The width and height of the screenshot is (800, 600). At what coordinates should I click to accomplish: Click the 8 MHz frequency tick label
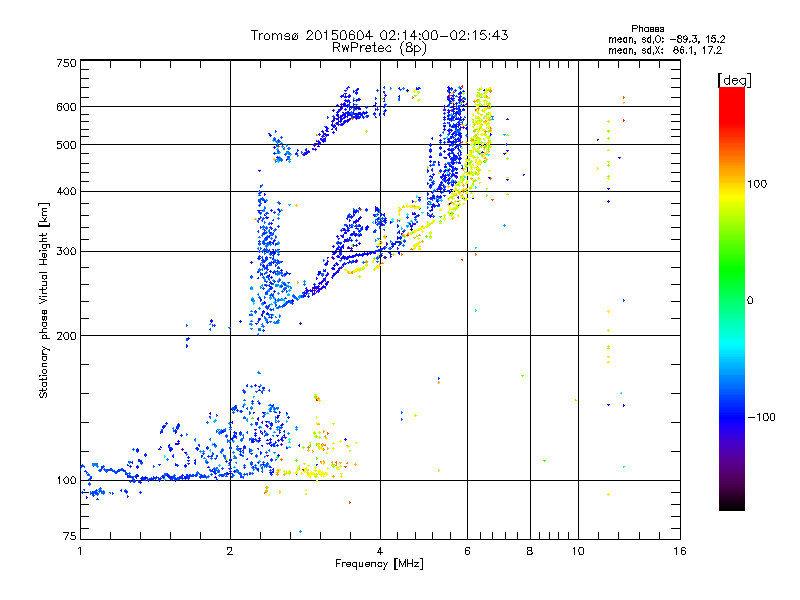[x=530, y=551]
